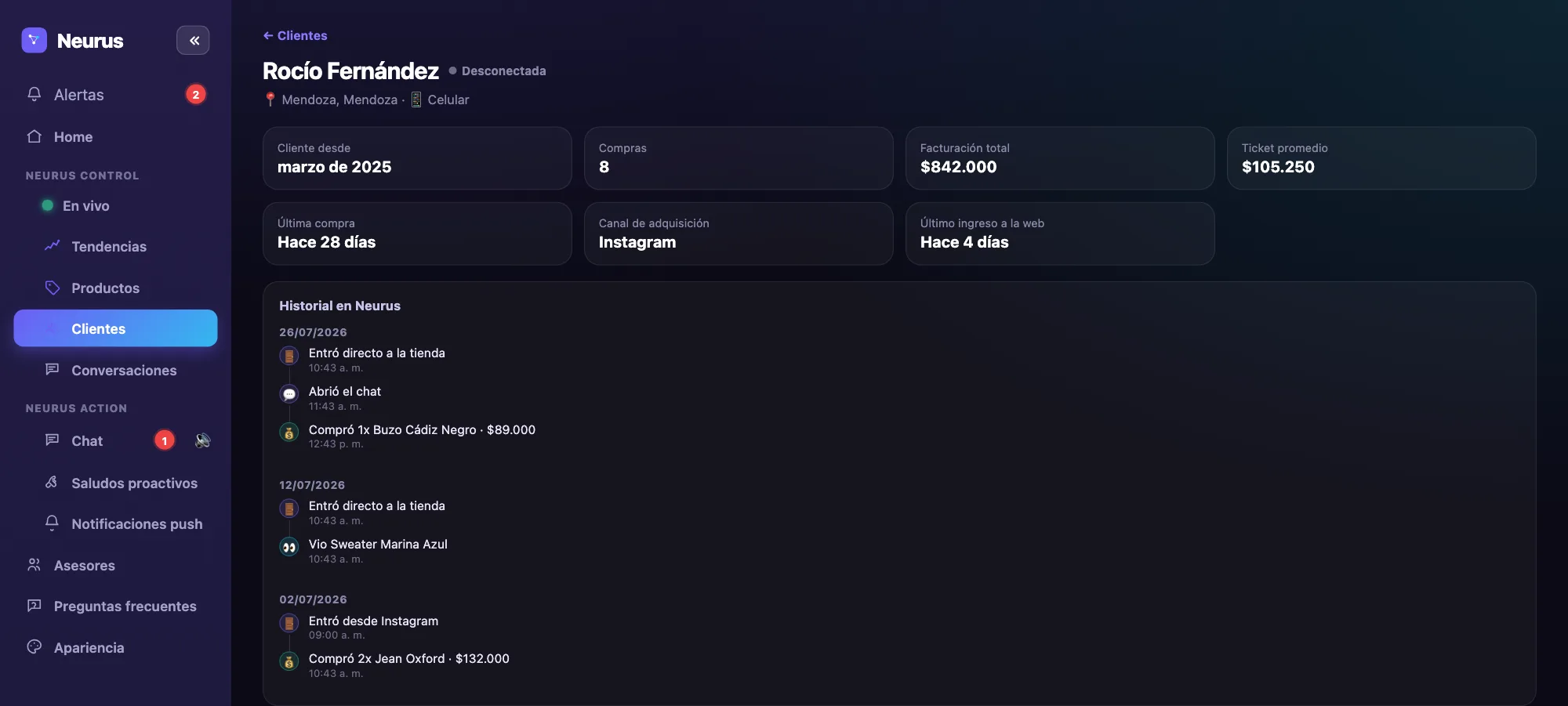Open Chat under Neurus Action
Screen dimensions: 1568x706
(87, 440)
